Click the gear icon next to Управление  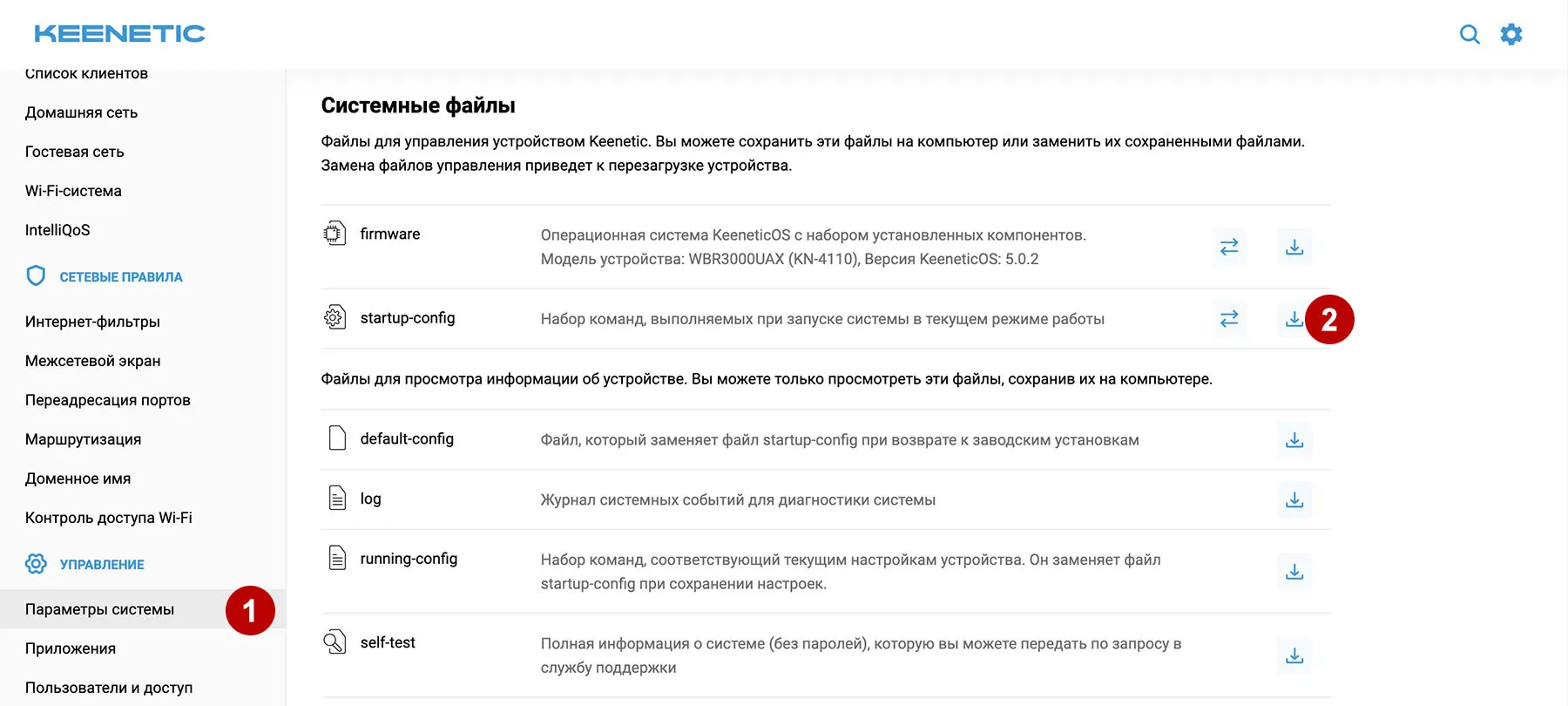coord(36,563)
